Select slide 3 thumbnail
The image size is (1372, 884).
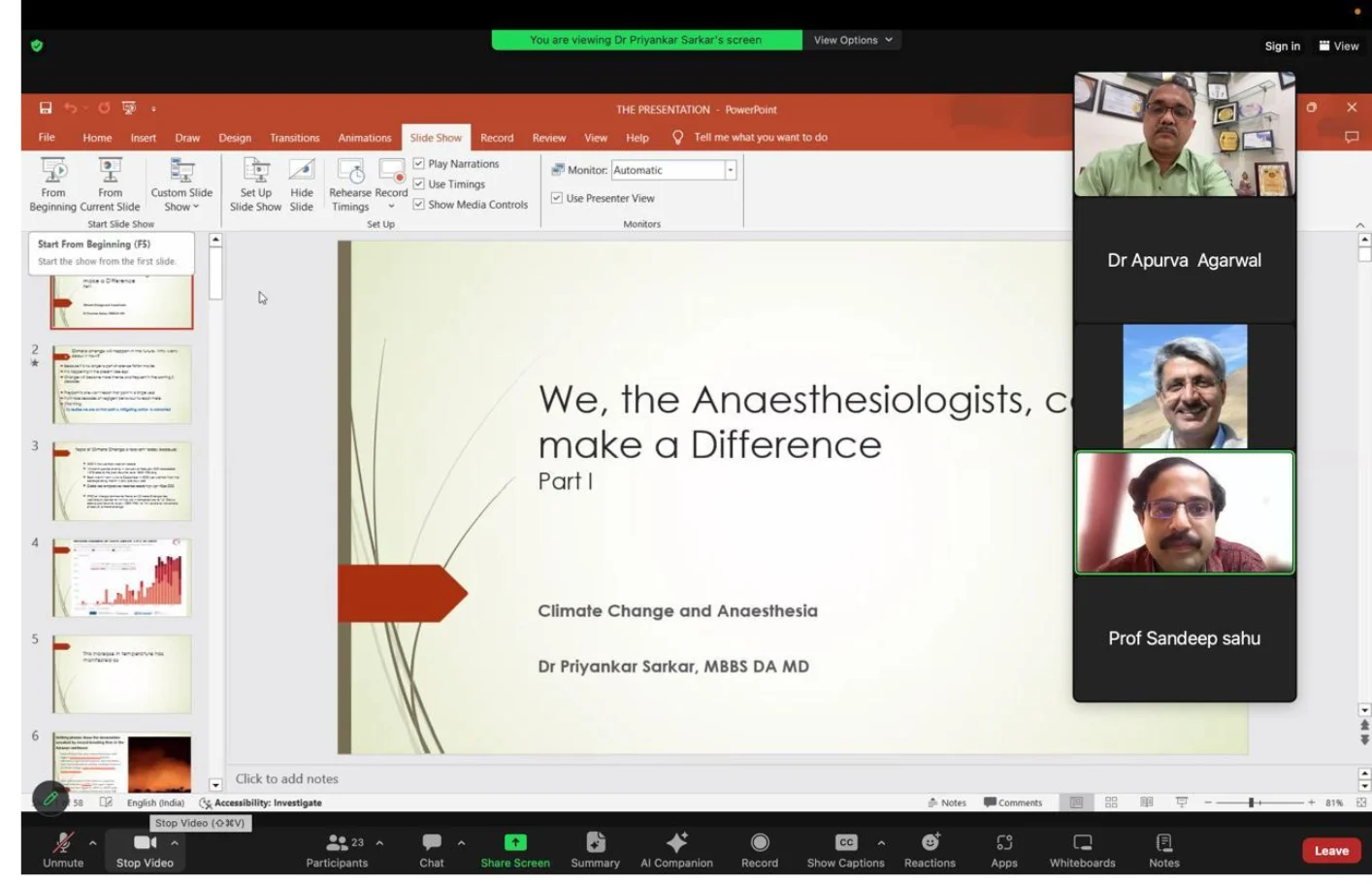[121, 481]
